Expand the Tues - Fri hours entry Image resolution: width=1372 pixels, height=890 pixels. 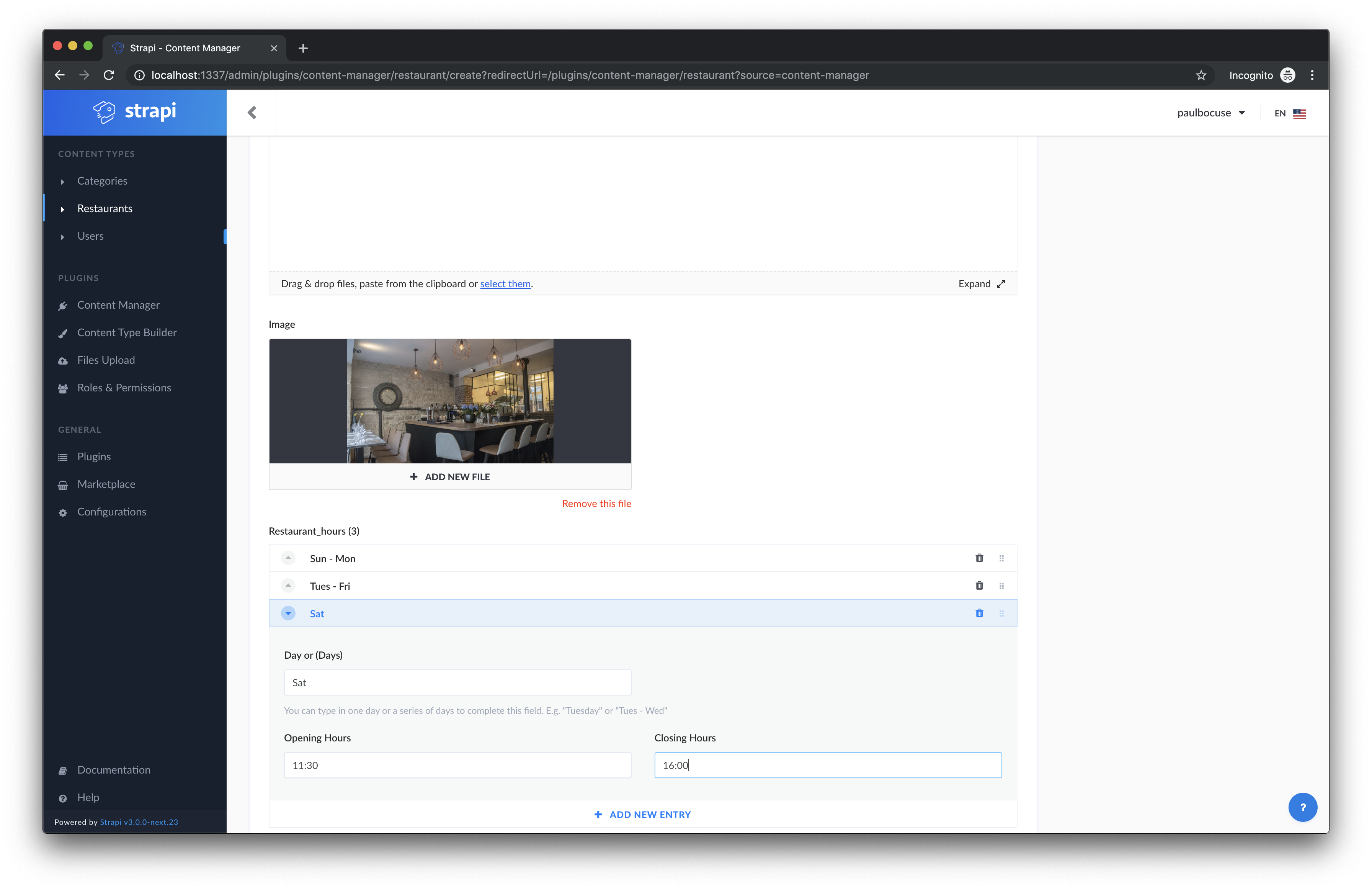288,586
